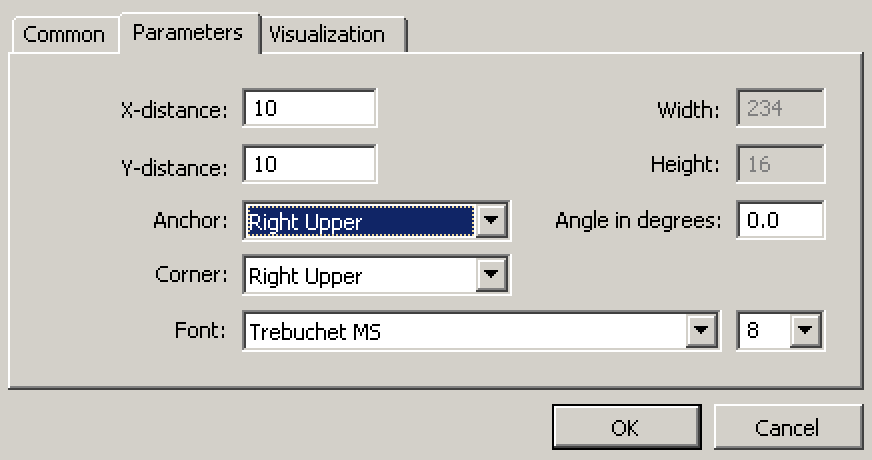Click the Angle in degrees label
872x460 pixels.
(x=638, y=221)
